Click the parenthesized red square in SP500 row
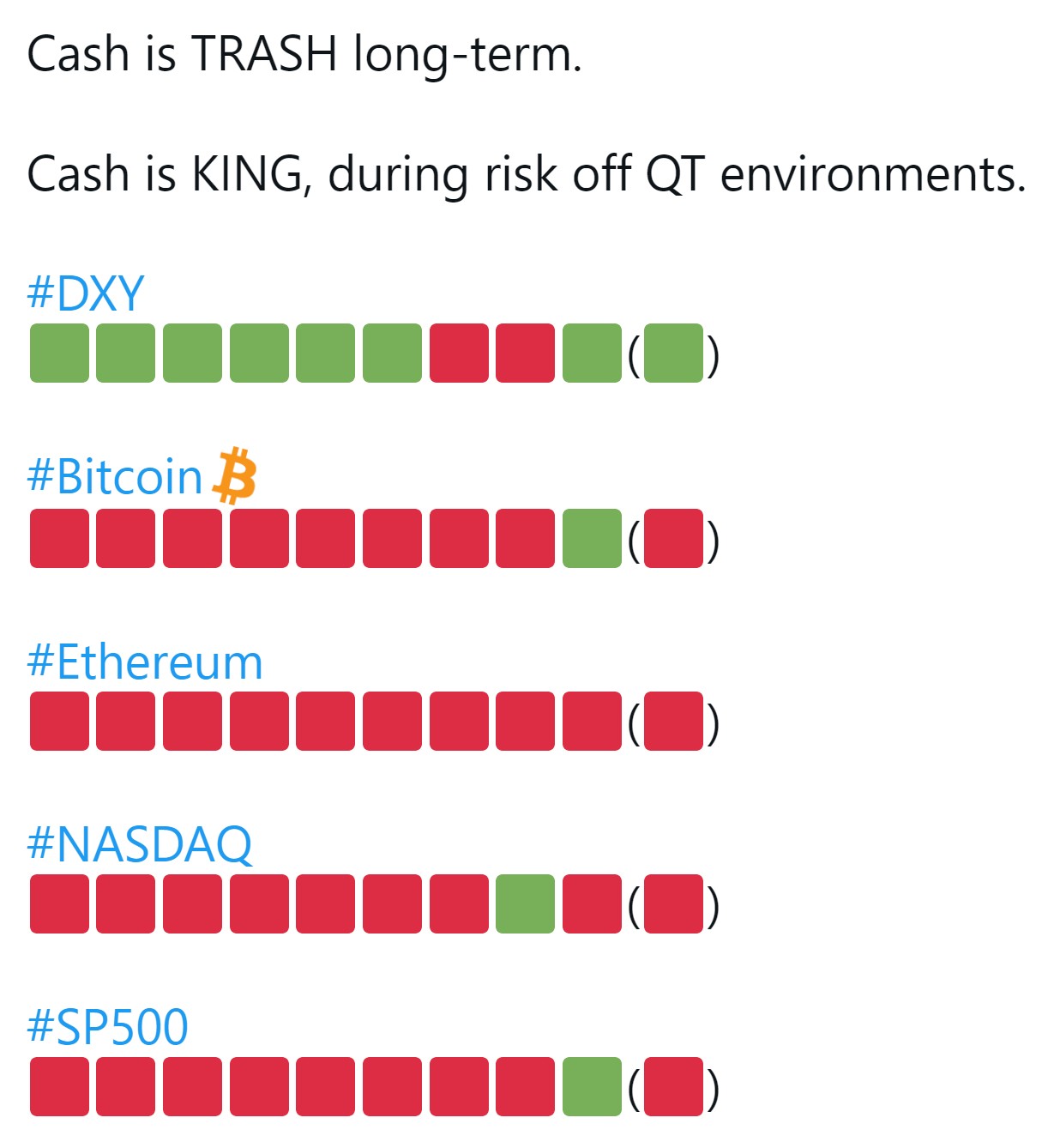The width and height of the screenshot is (1060, 1148). coord(674,1086)
